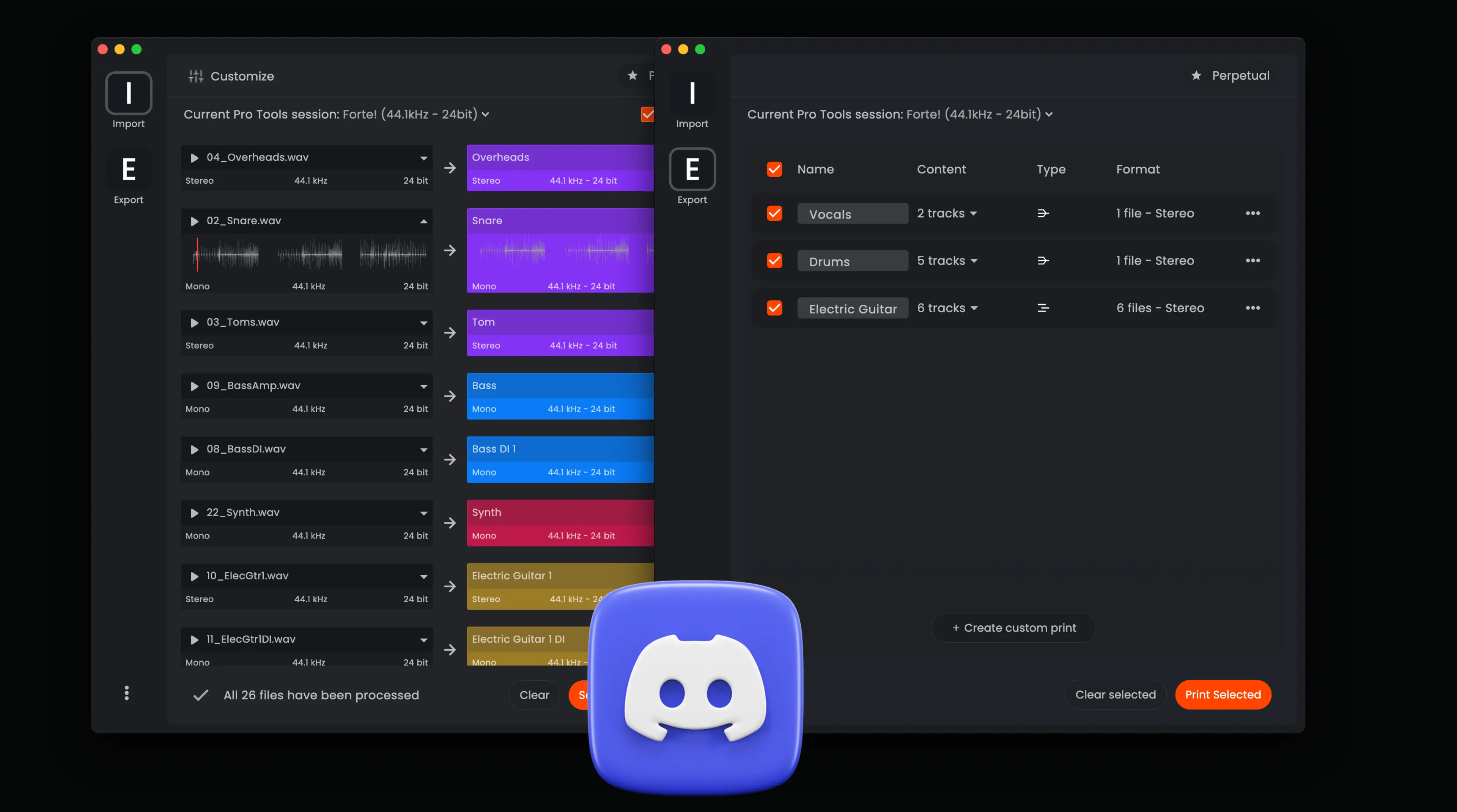Click Create custom print
The image size is (1457, 812).
tap(1013, 628)
